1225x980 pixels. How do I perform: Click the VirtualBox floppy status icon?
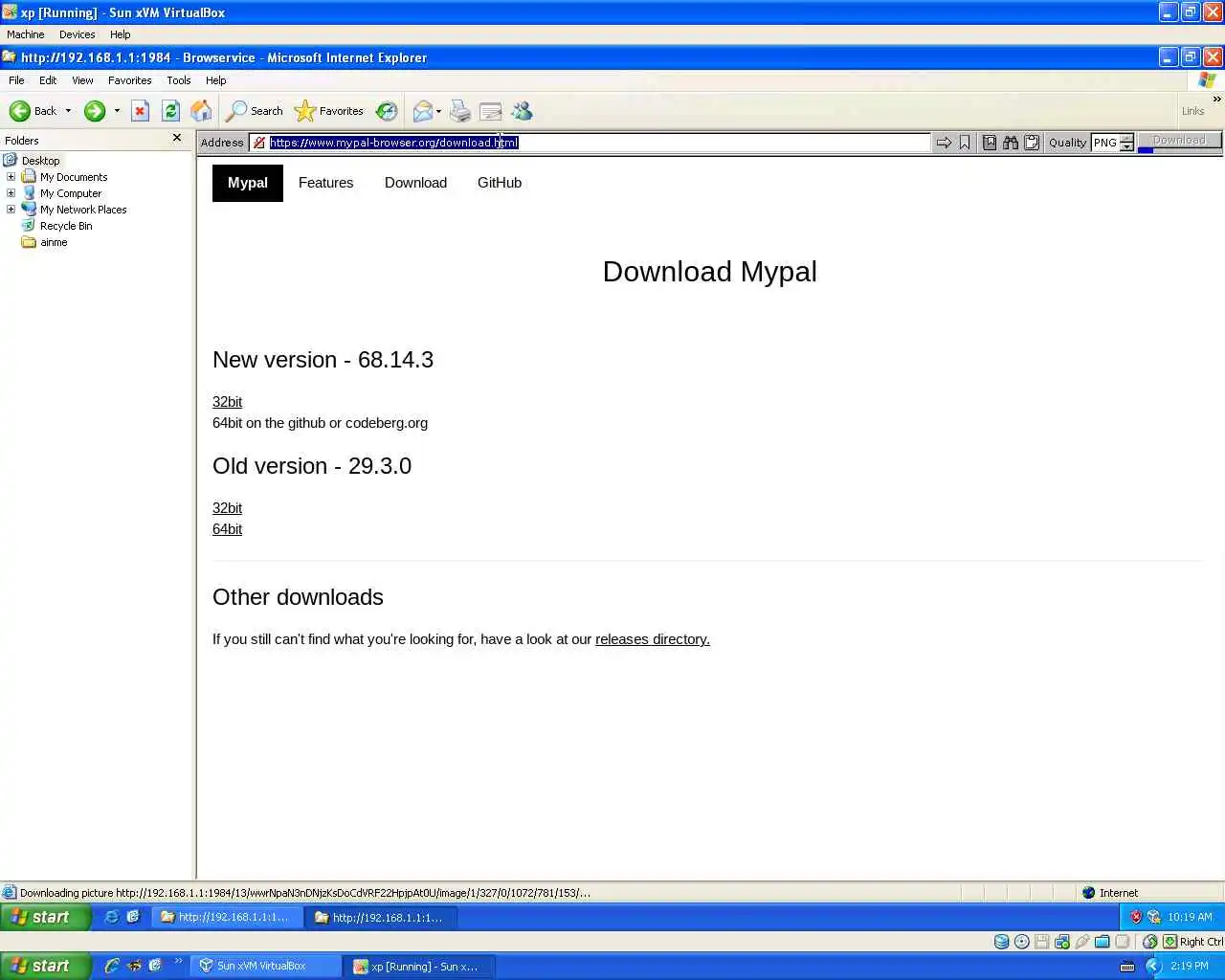click(1042, 942)
